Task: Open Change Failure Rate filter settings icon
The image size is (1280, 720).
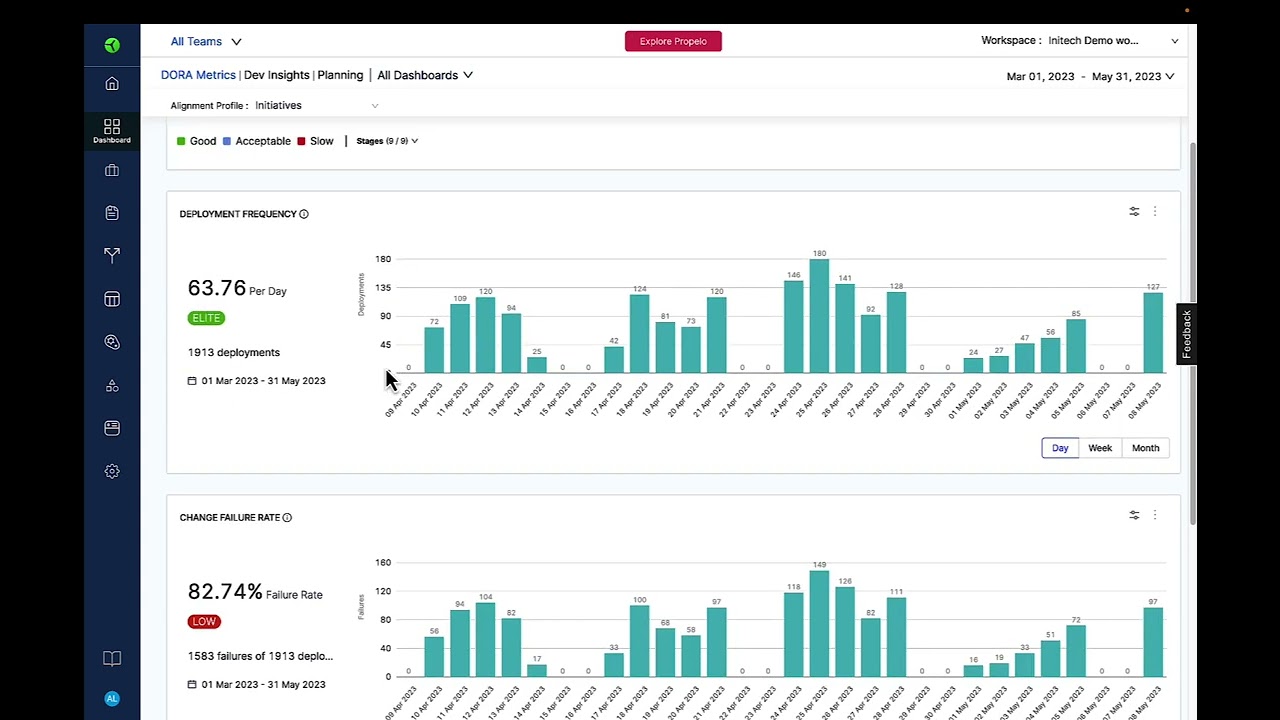Action: pyautogui.click(x=1134, y=515)
